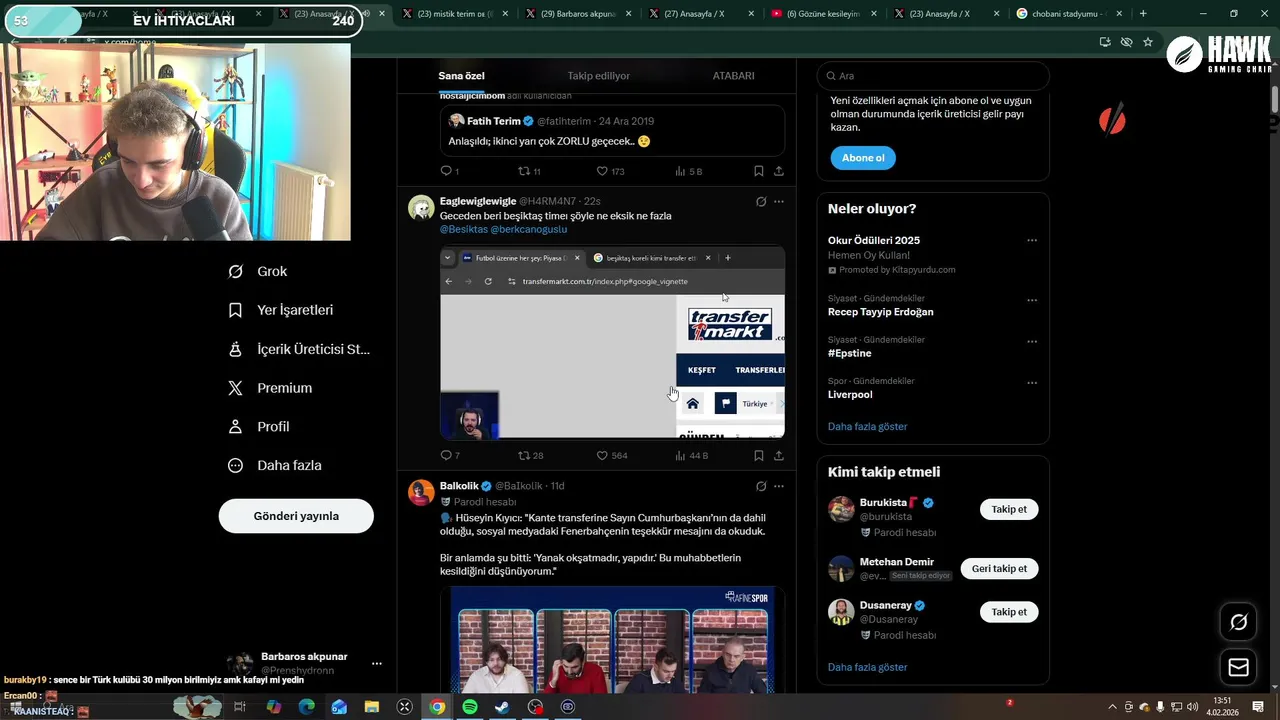Show more accounts under Kimi takip etmeli
Screen dimensions: 1280x720
[x=867, y=667]
